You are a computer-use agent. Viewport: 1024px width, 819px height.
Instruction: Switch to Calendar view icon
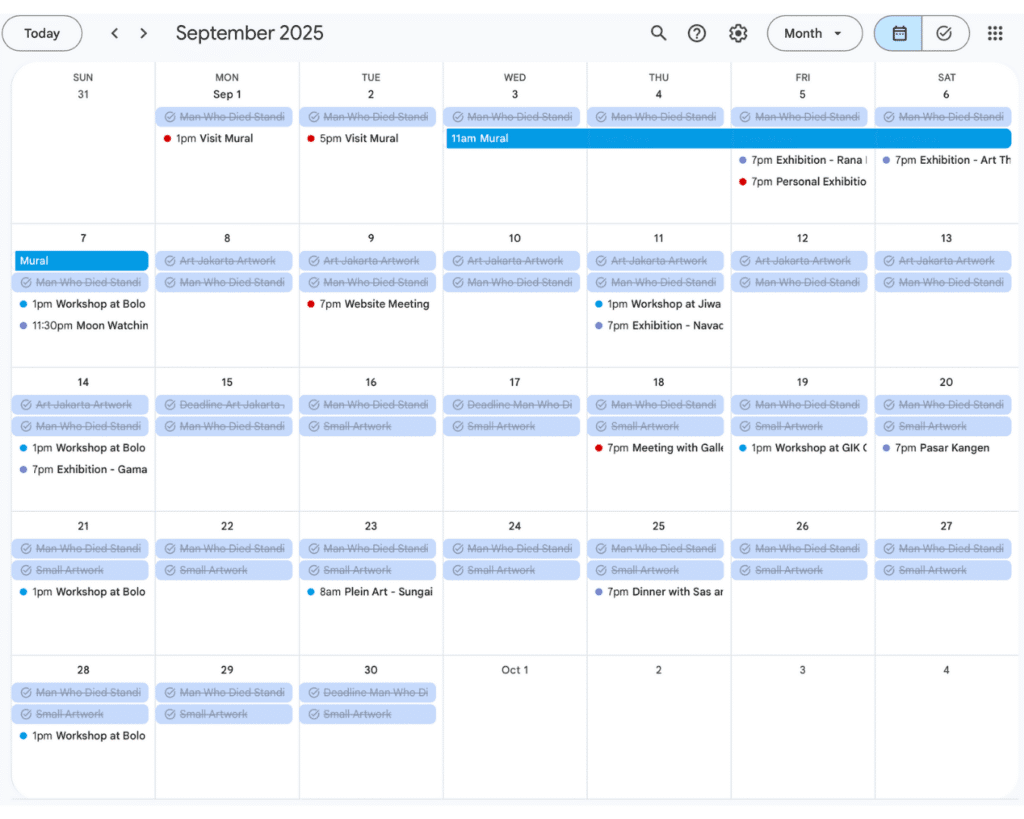pos(898,33)
